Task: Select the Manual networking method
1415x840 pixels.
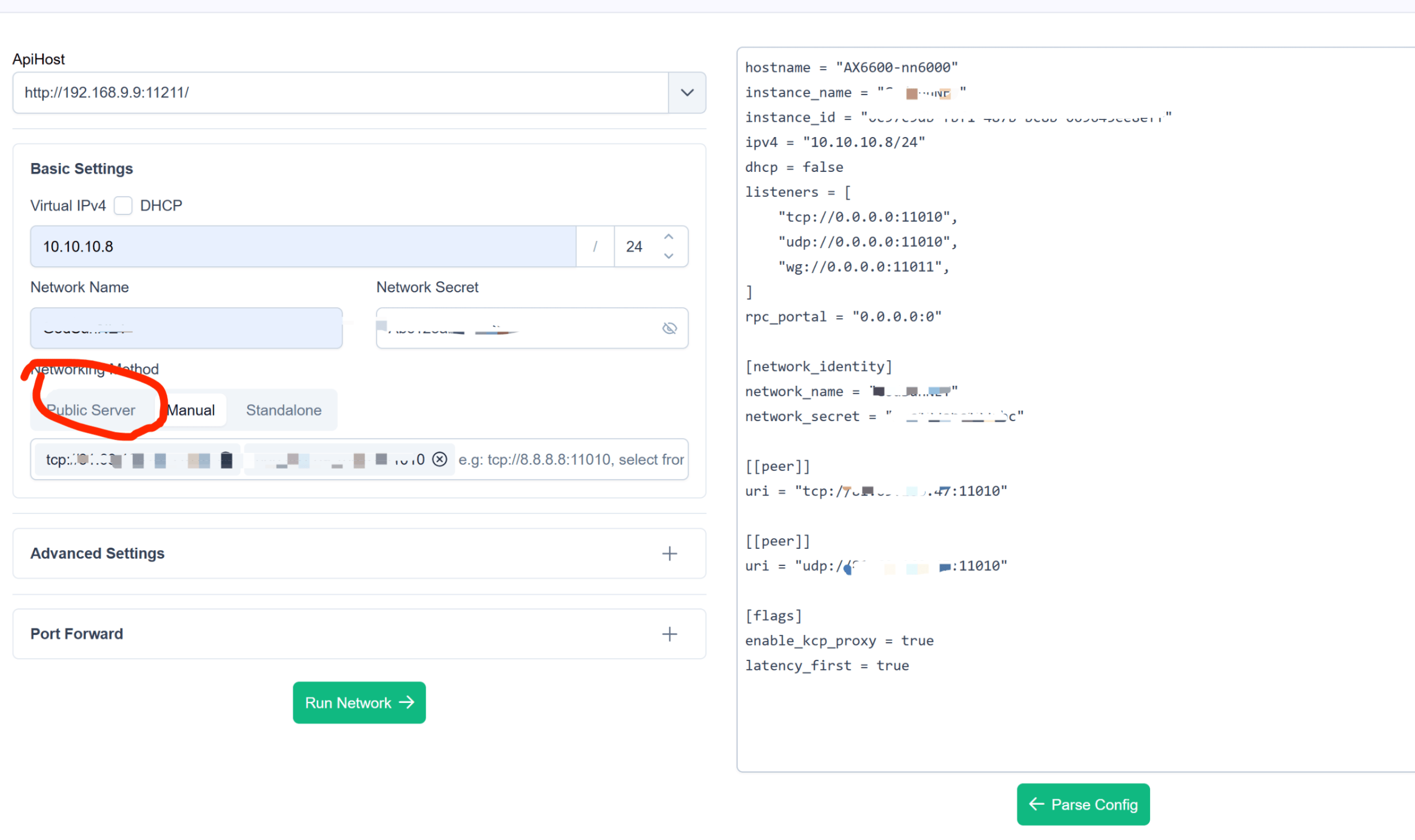Action: pos(191,410)
